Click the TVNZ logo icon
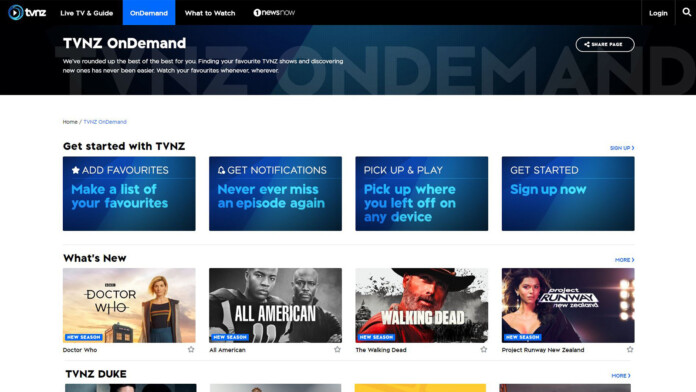 [x=27, y=12]
